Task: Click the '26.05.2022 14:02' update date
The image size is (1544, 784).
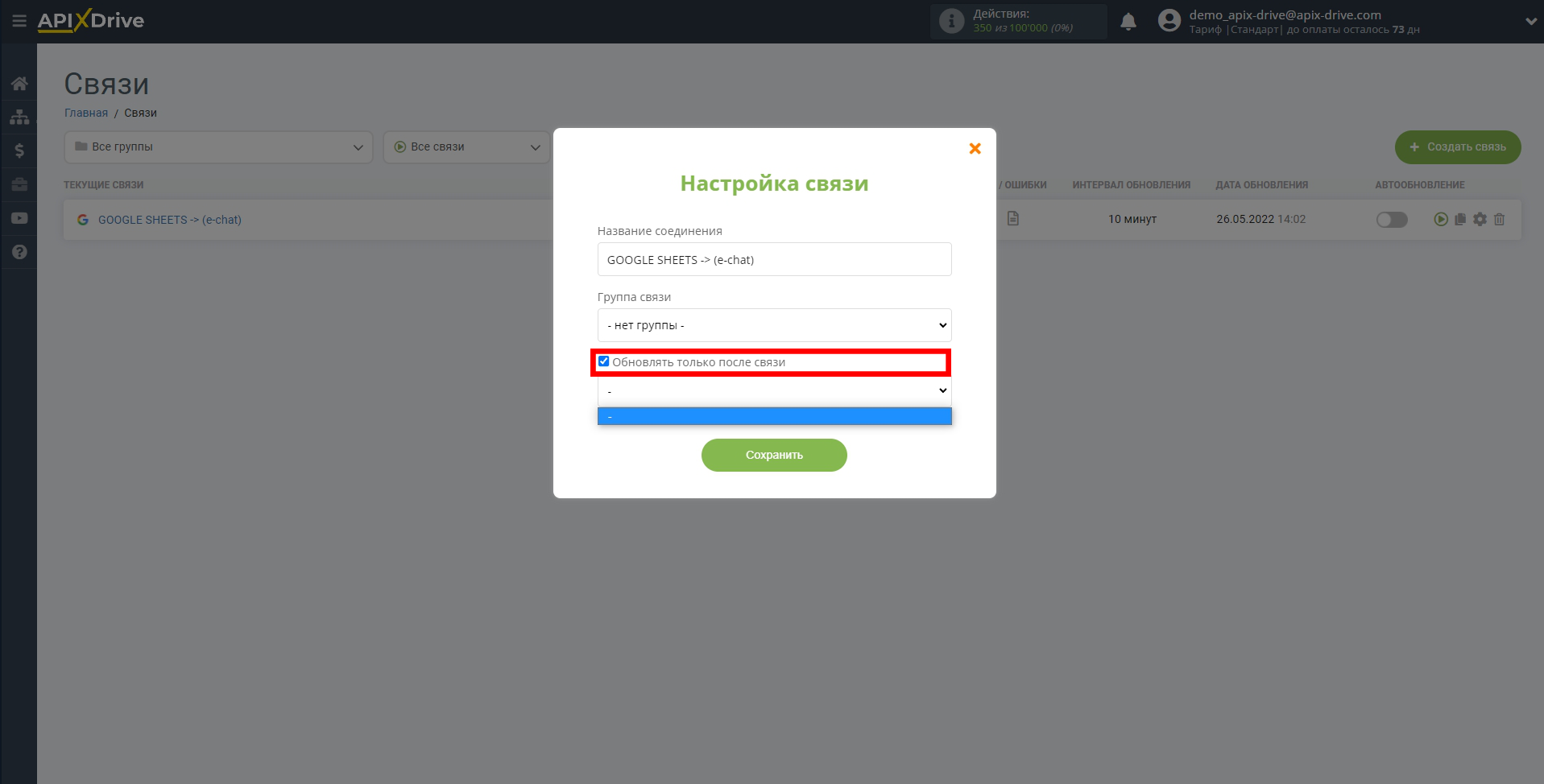Action: (1261, 219)
